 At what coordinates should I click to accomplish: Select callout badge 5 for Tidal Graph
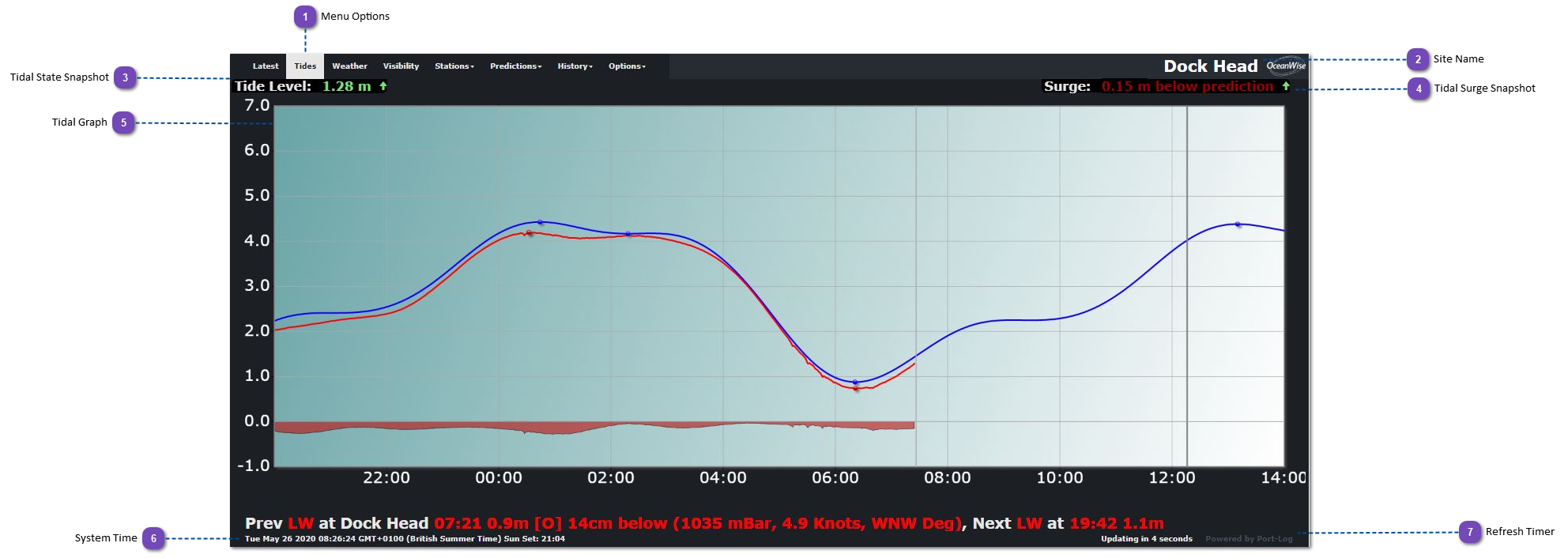[123, 123]
